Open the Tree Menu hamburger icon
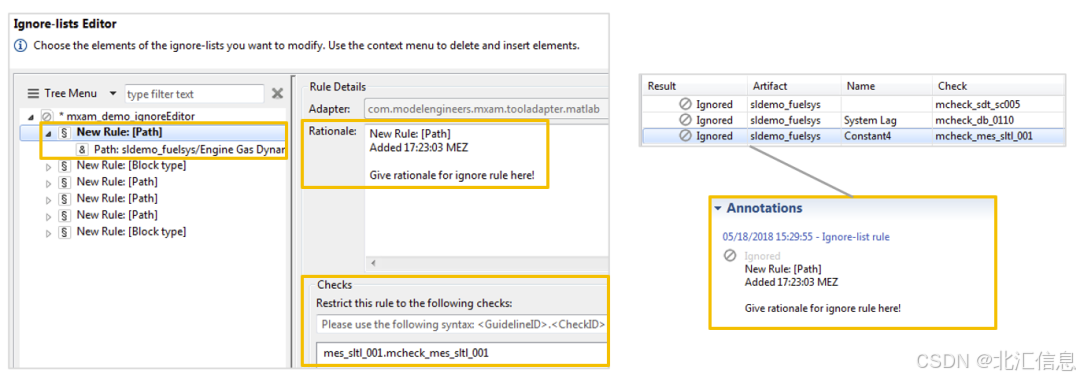 pyautogui.click(x=33, y=94)
